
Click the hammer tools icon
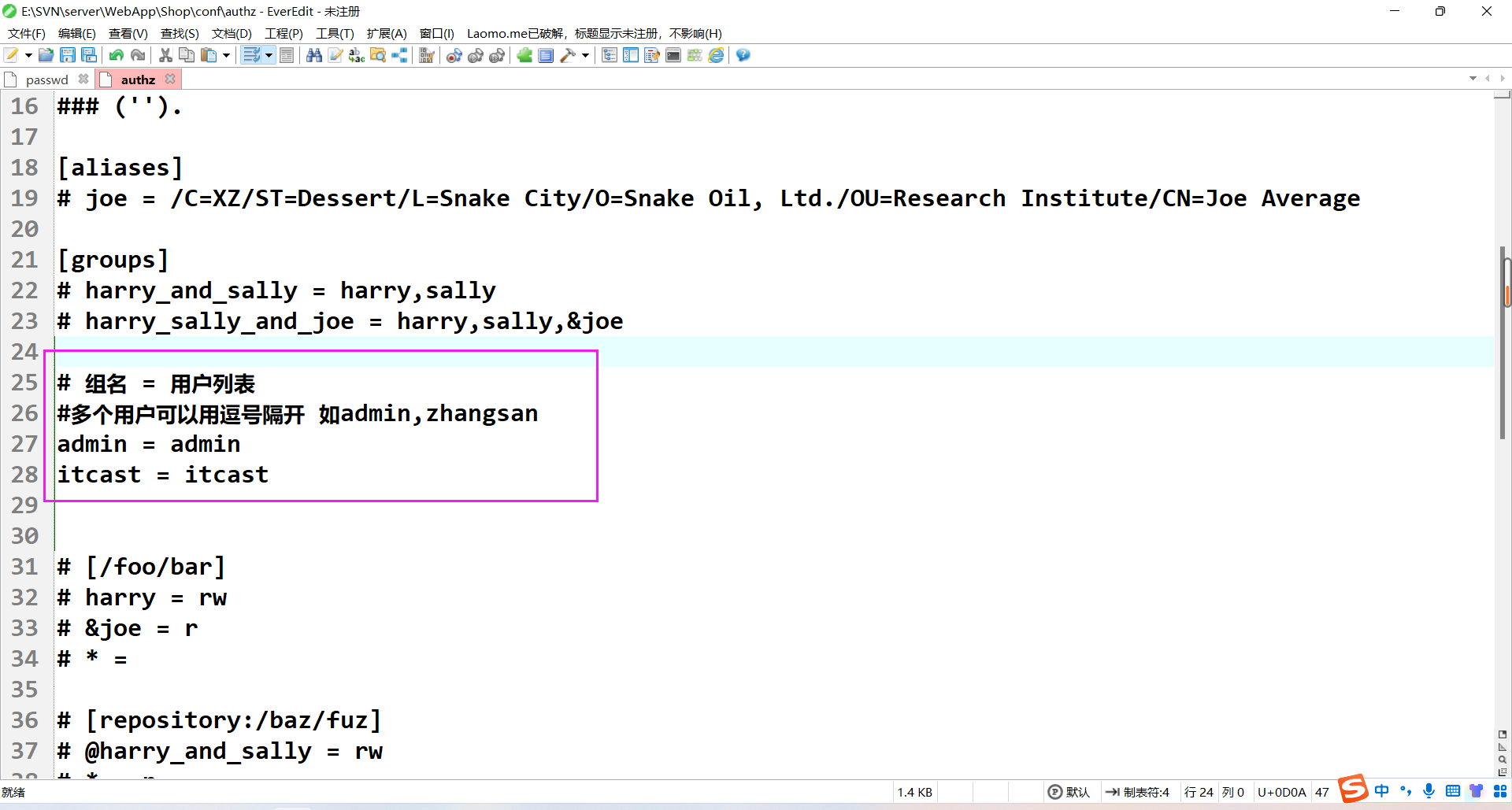point(568,55)
